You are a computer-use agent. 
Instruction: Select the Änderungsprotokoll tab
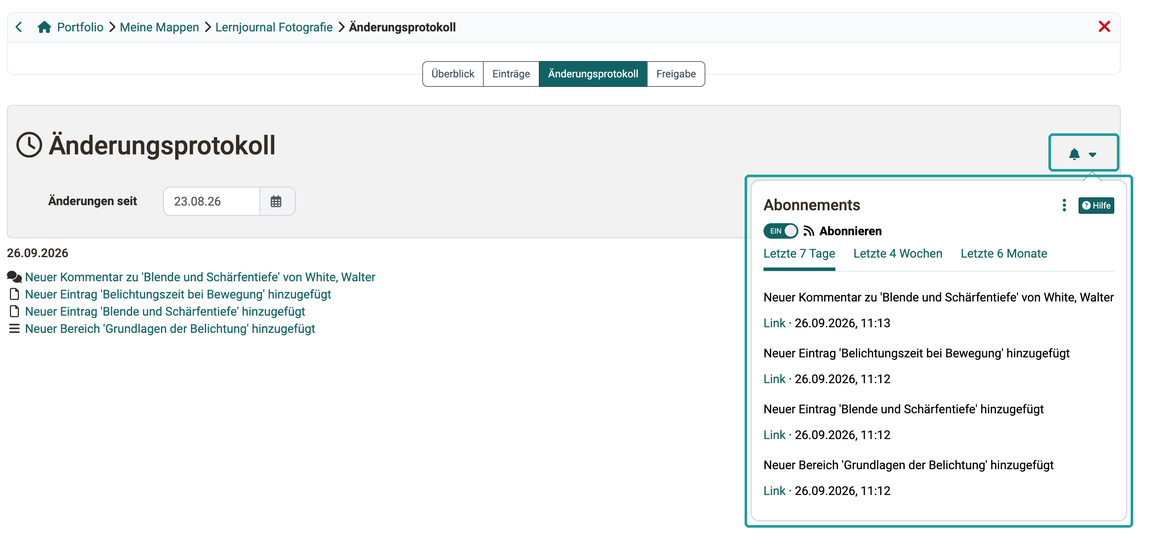coord(593,74)
